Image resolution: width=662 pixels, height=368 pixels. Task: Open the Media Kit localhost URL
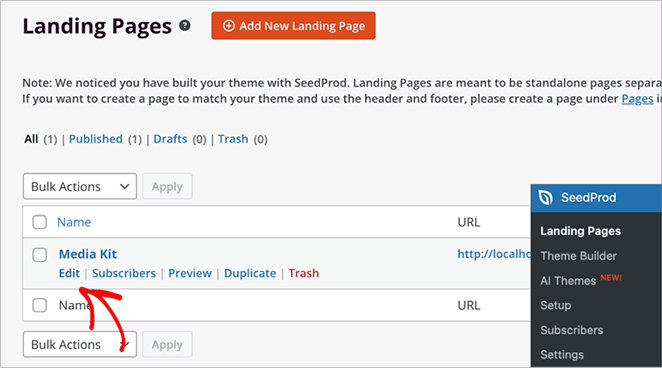point(494,254)
